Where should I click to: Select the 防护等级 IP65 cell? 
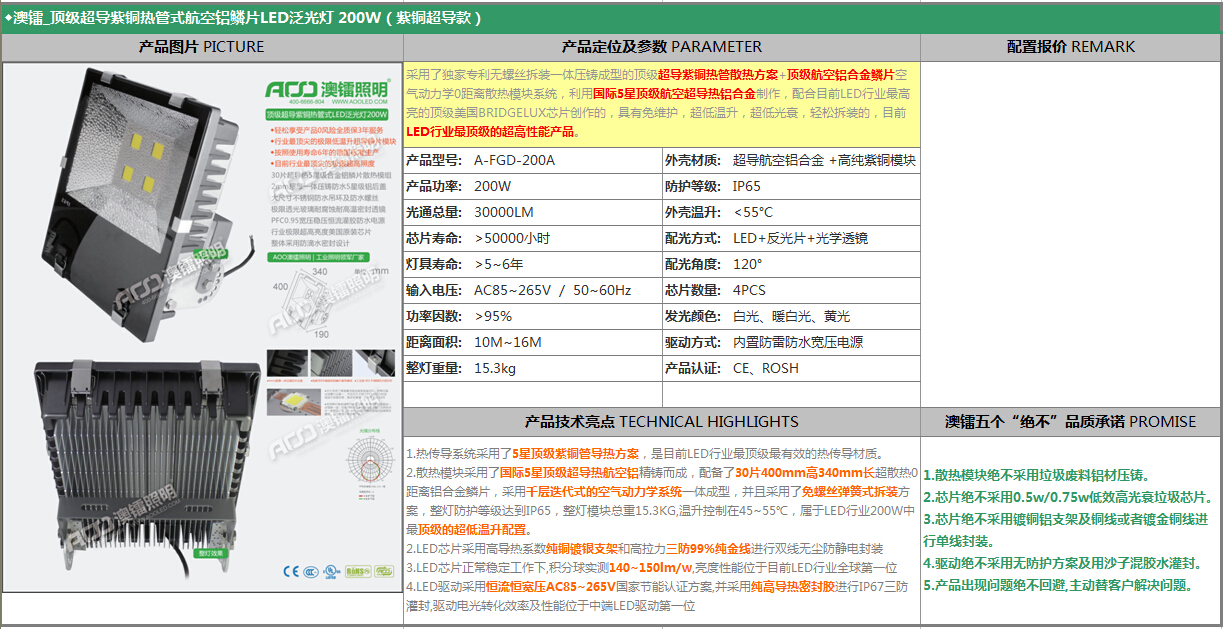click(x=791, y=186)
